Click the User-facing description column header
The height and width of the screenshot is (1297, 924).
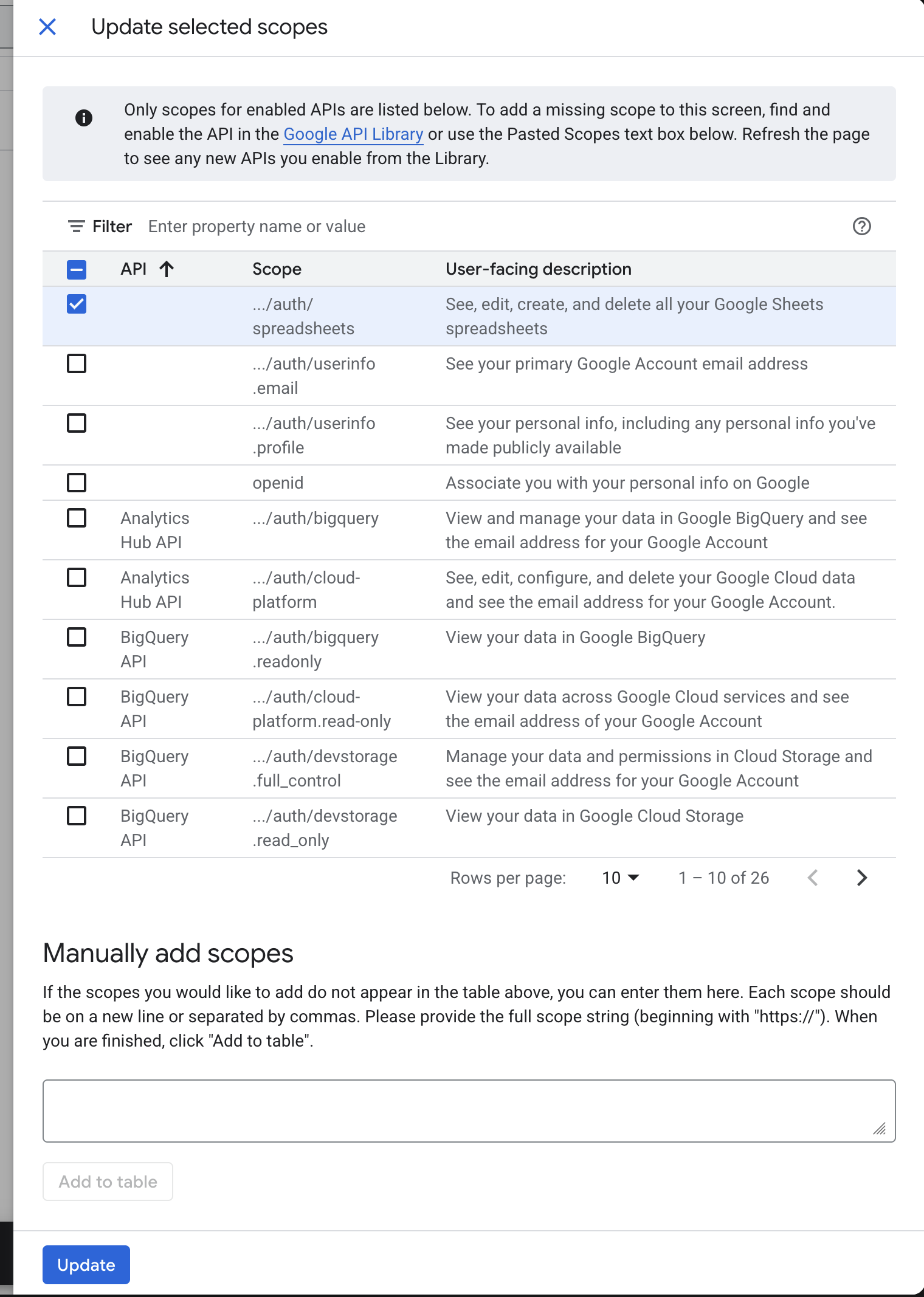538,269
